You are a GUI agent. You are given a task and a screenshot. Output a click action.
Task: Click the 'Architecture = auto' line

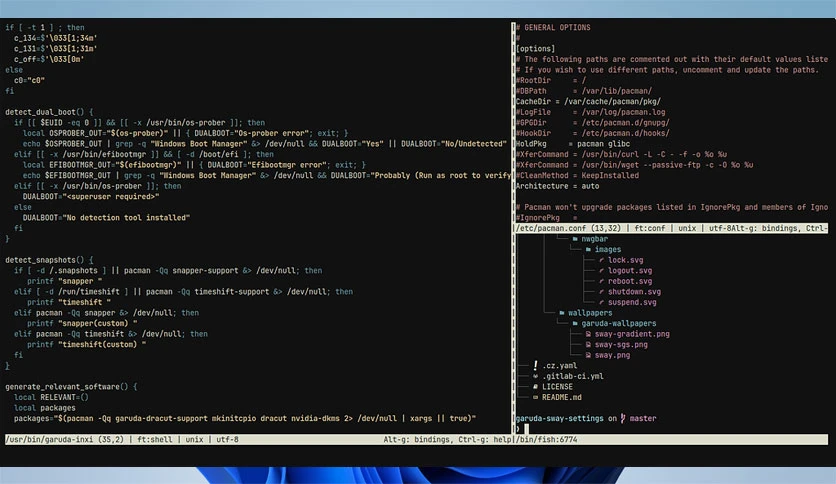[x=557, y=186]
